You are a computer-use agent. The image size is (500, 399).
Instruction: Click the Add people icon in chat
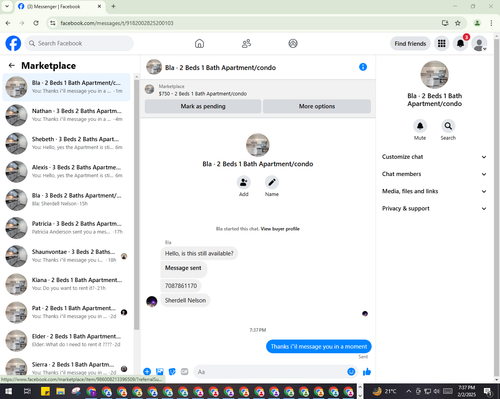[244, 182]
